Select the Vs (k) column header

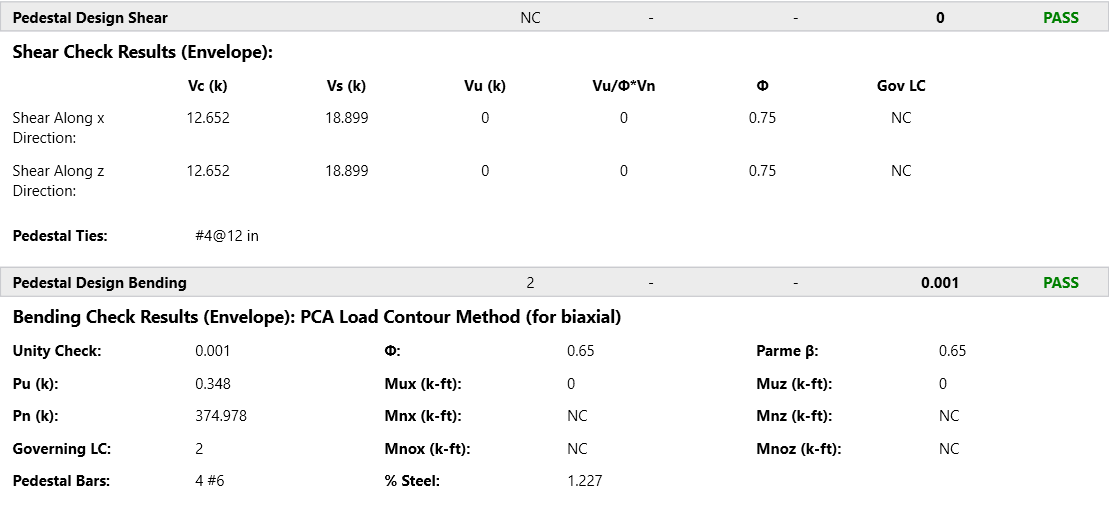point(346,86)
